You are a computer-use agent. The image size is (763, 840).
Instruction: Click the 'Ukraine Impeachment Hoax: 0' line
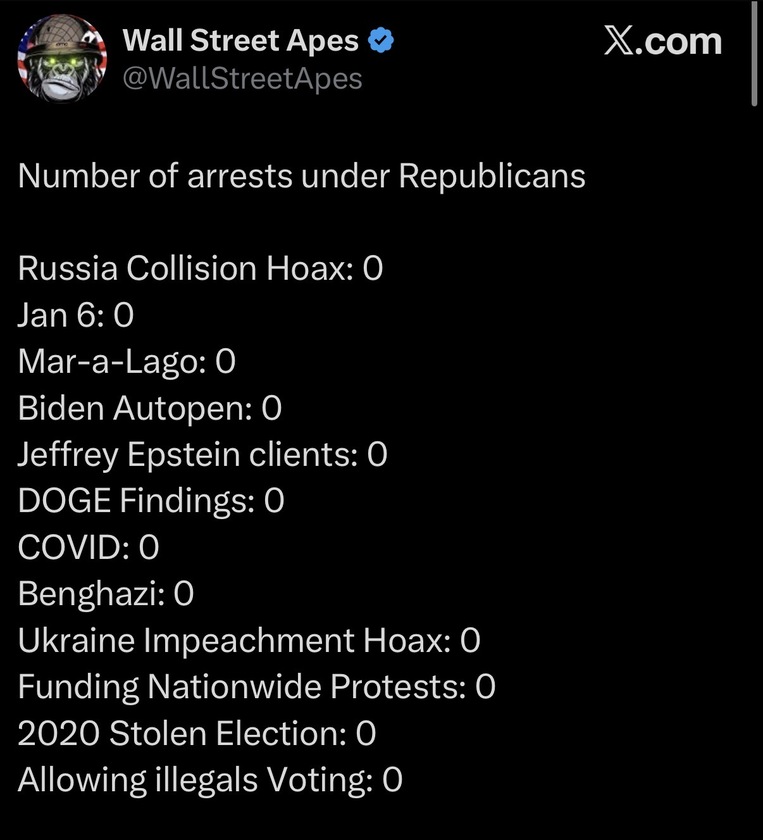pos(250,640)
